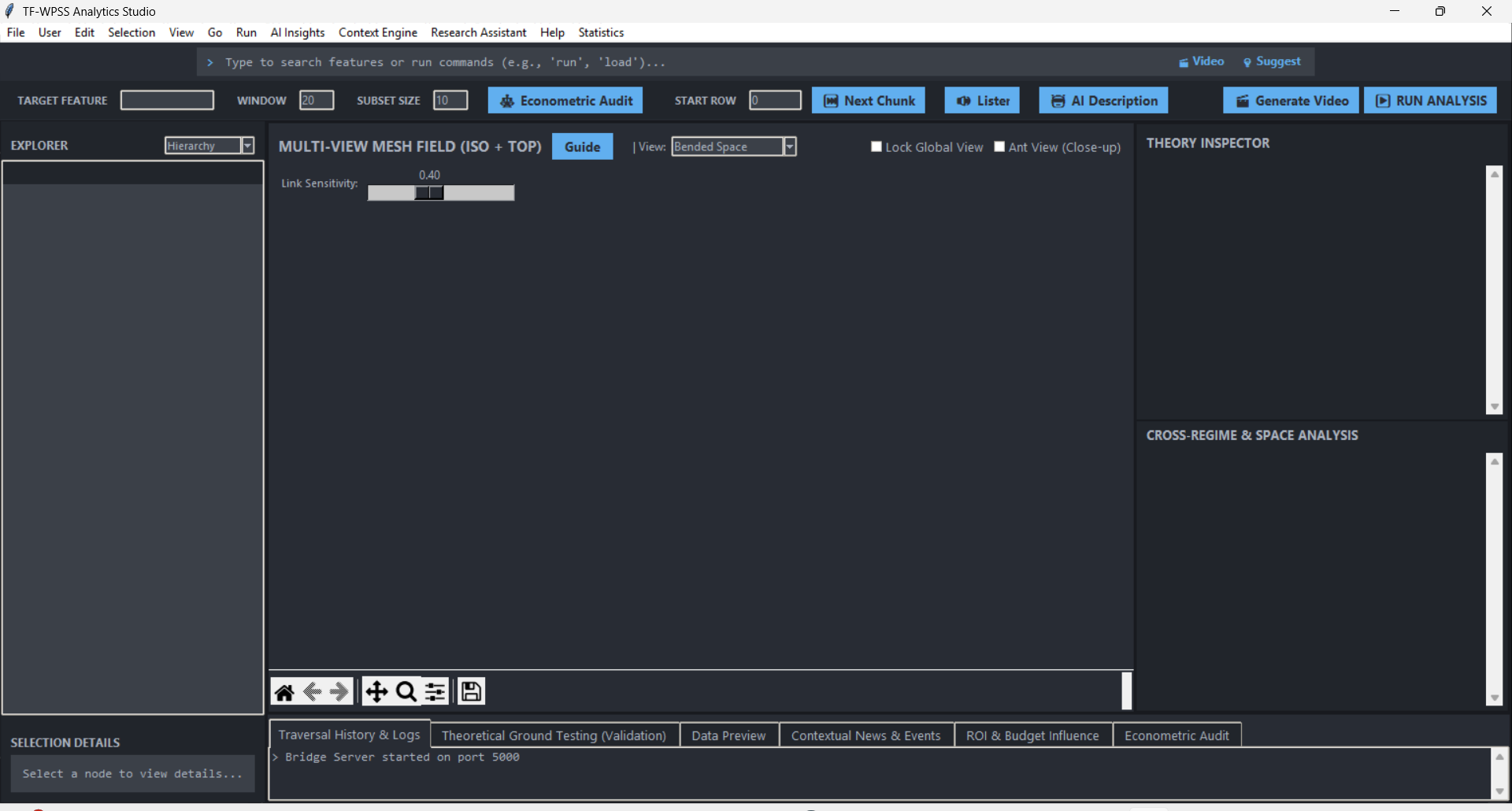
Task: Click the Subset Size input field
Action: pos(450,100)
